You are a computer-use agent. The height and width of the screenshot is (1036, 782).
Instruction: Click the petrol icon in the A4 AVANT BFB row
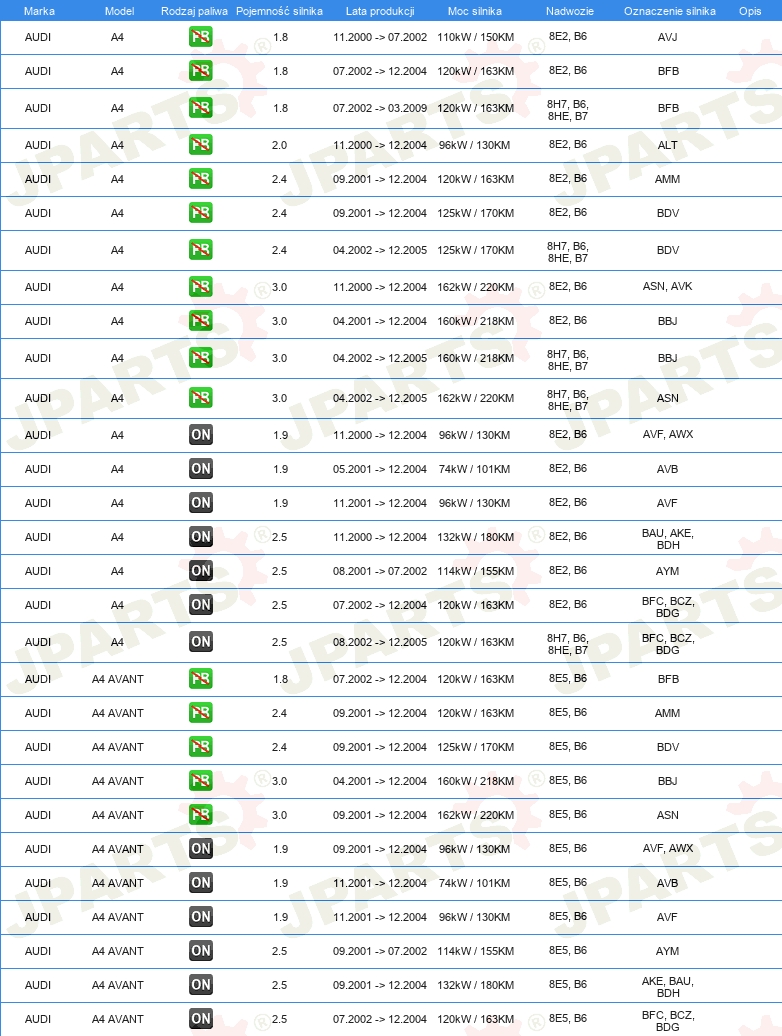[201, 679]
